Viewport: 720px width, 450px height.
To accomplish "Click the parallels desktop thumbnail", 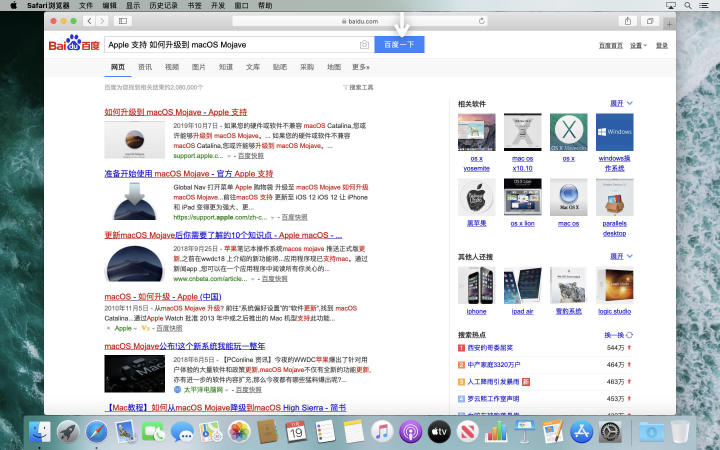I will pyautogui.click(x=614, y=197).
